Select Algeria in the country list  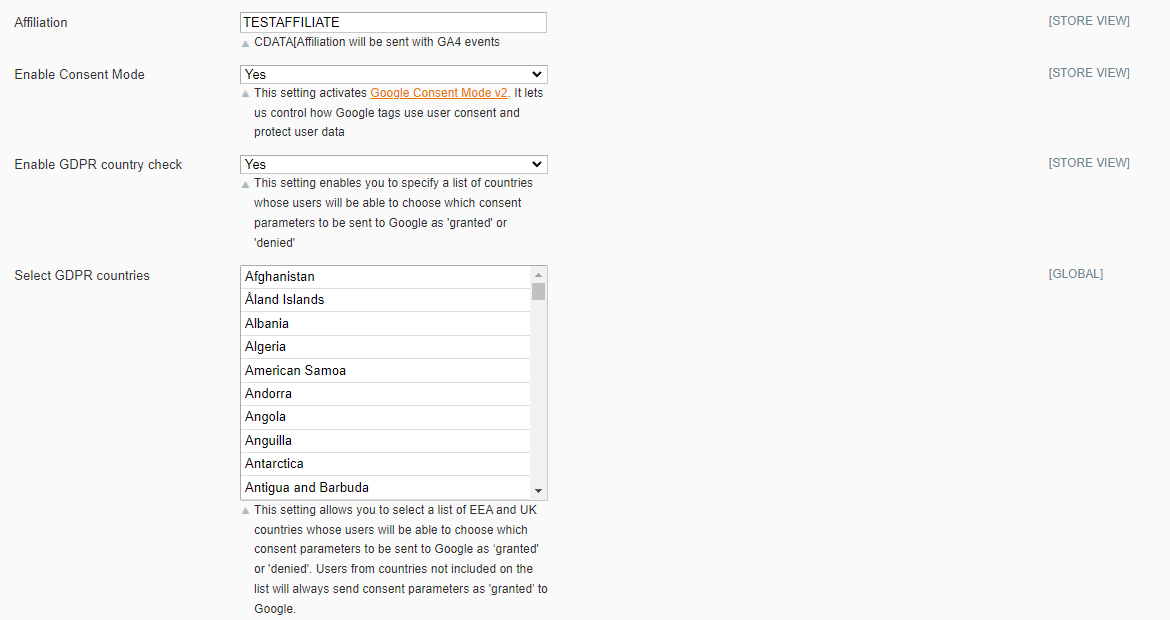pyautogui.click(x=385, y=347)
